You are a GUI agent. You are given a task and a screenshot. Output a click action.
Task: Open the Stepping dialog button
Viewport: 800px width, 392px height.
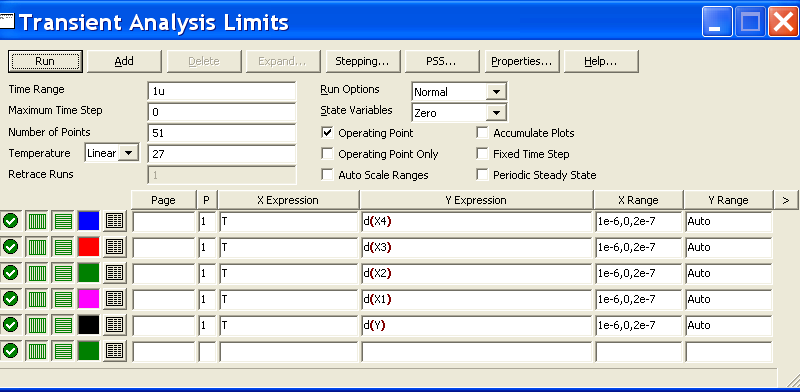[362, 61]
